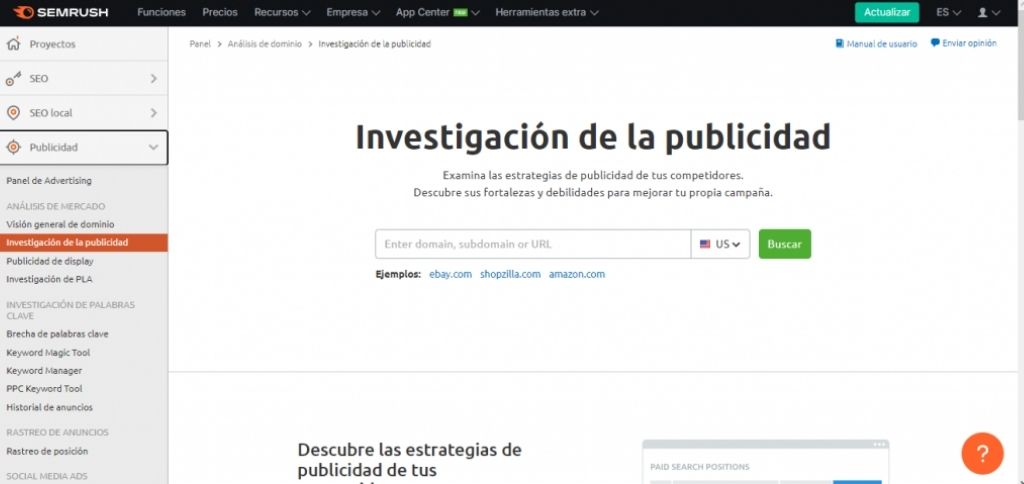Click the SEO local pin icon
Image resolution: width=1024 pixels, height=484 pixels.
tap(13, 113)
